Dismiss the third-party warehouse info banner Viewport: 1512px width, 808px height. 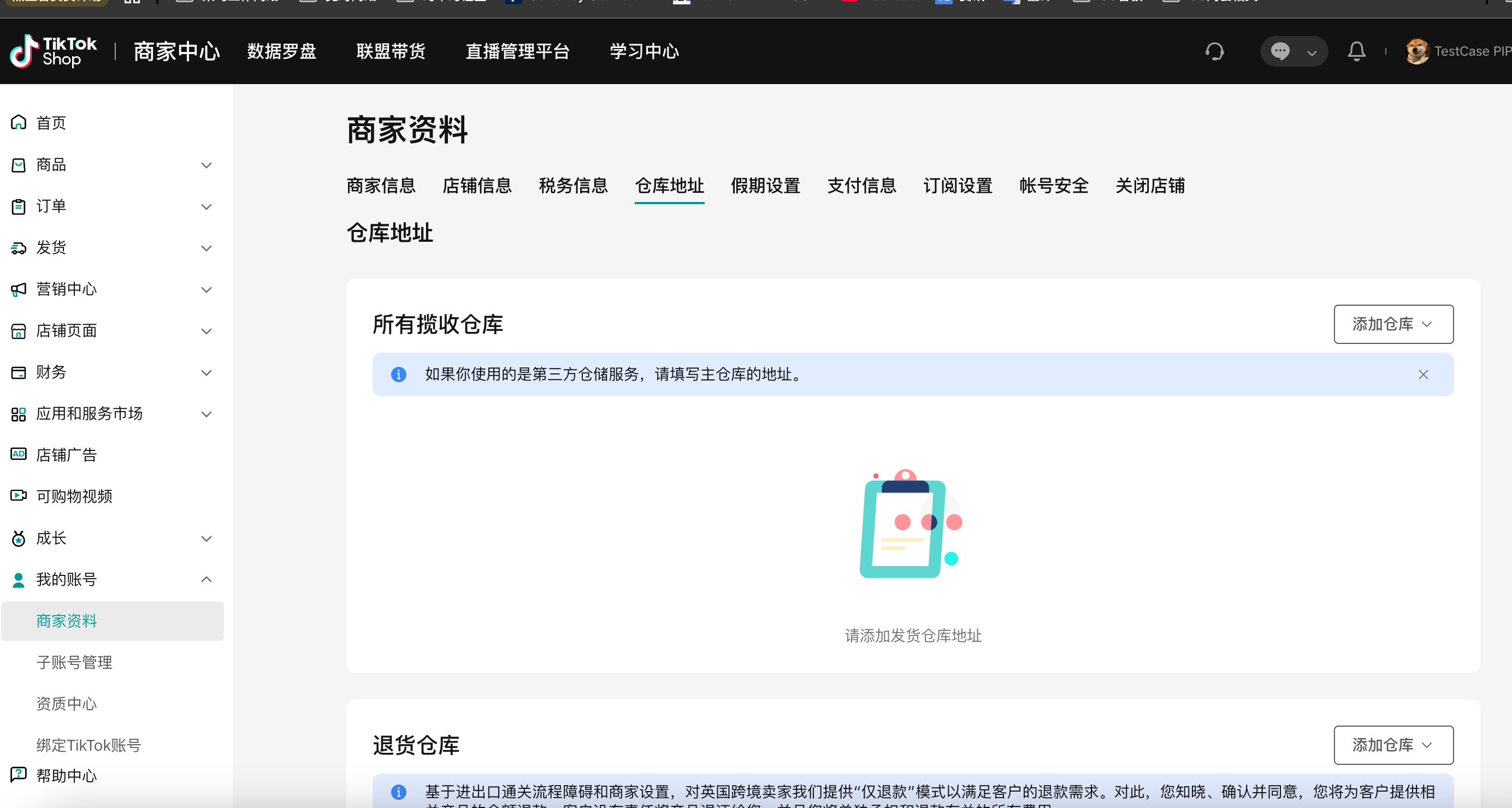(x=1423, y=375)
